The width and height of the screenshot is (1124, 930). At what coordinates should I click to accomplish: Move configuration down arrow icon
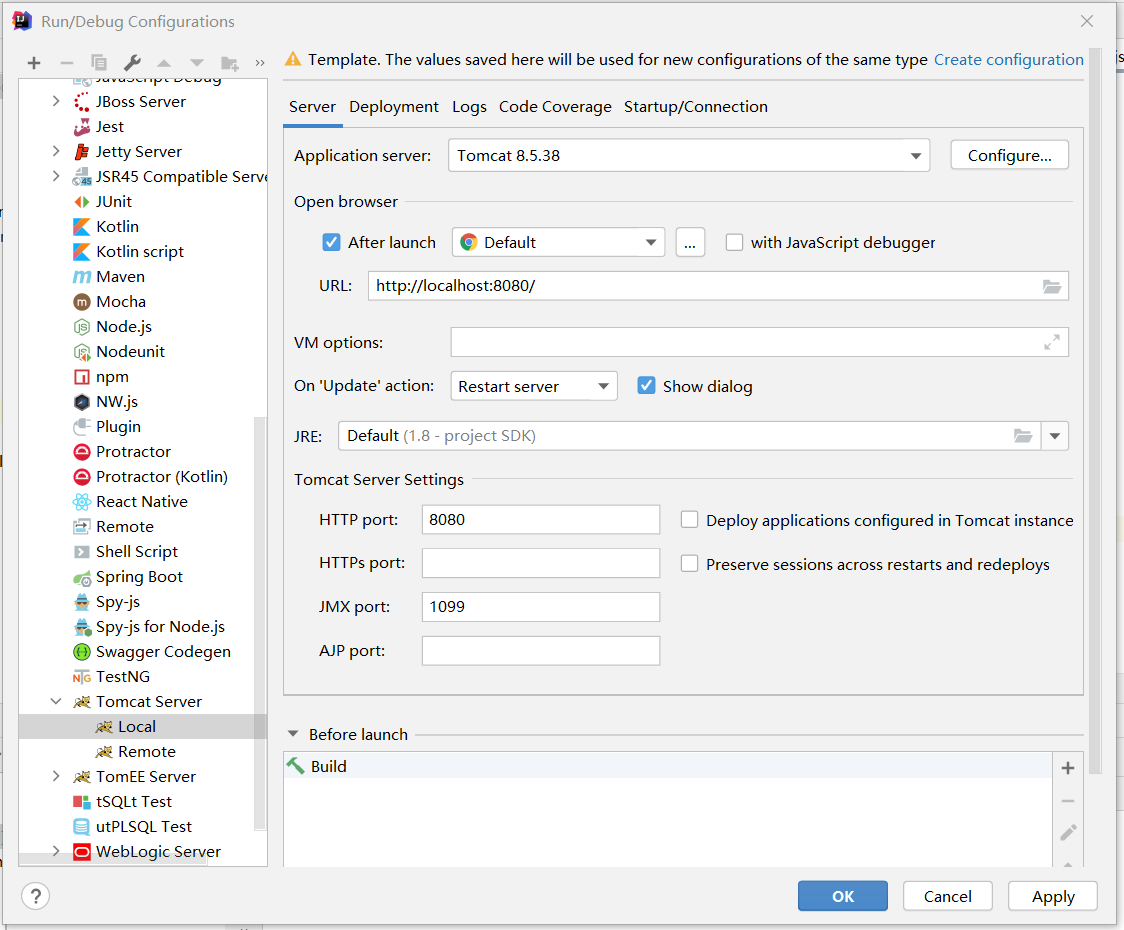pyautogui.click(x=196, y=63)
